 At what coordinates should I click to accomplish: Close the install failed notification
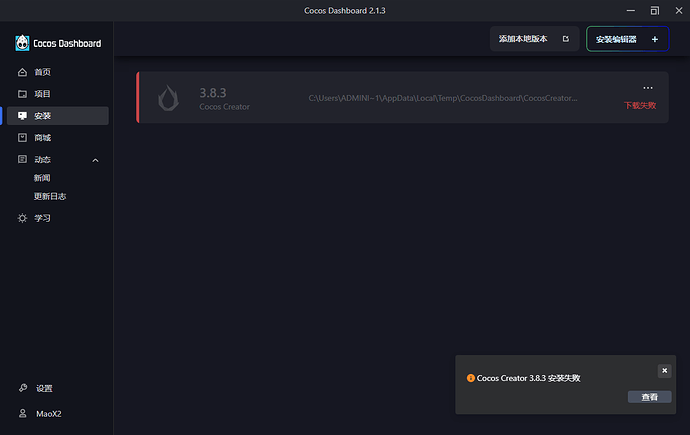coord(664,371)
